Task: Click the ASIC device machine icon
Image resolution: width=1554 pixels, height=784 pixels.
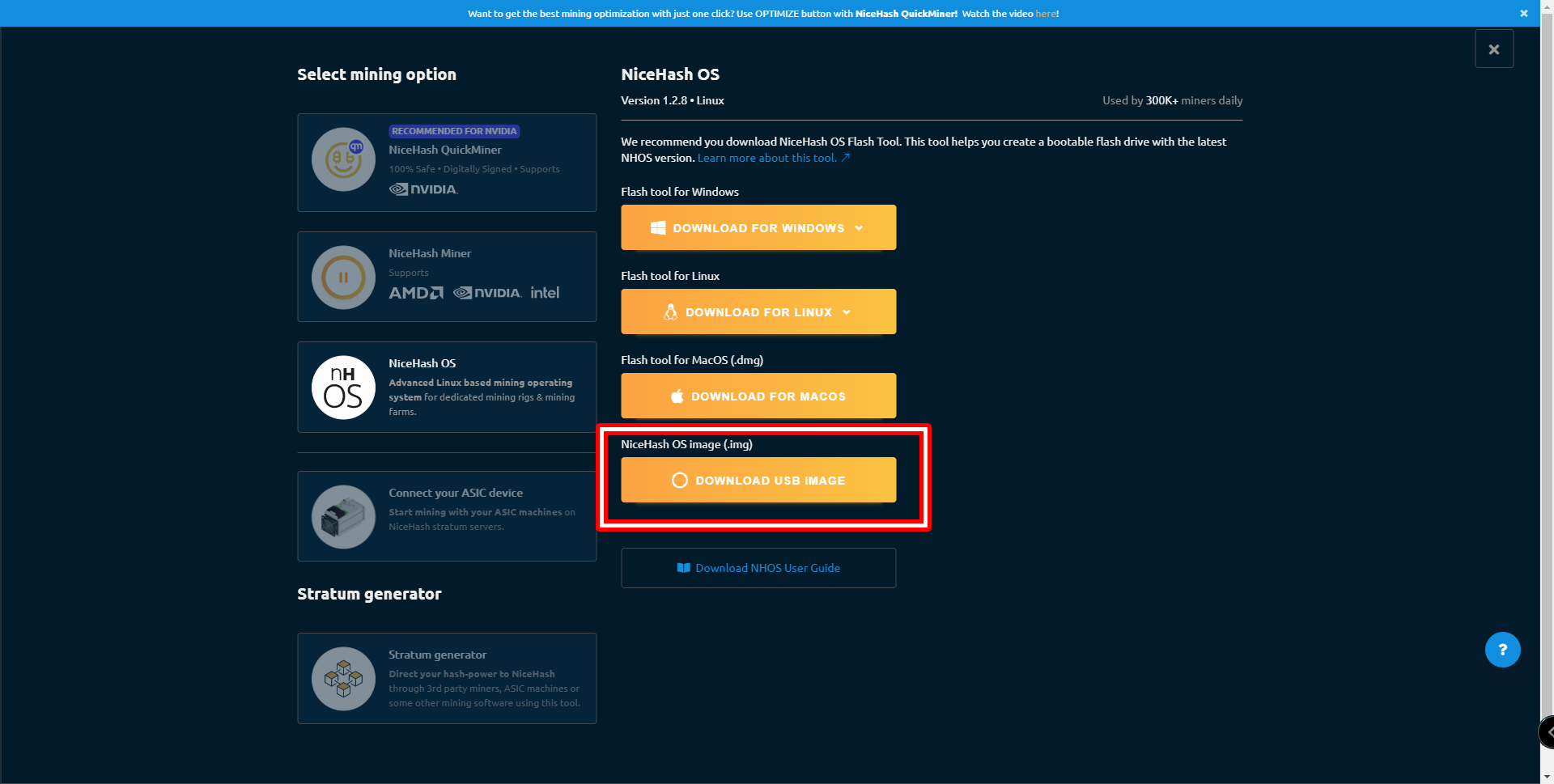Action: [x=343, y=517]
